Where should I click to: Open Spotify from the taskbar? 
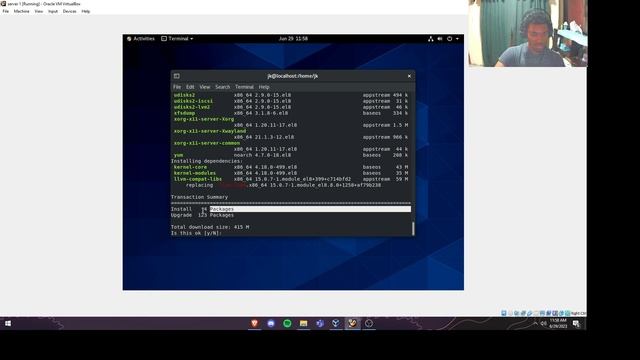(x=287, y=323)
